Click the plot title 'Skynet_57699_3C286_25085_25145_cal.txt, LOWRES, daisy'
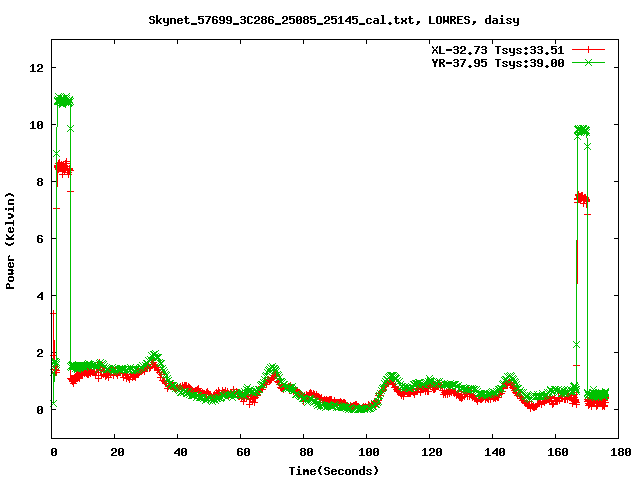The width and height of the screenshot is (640, 480). tap(333, 20)
